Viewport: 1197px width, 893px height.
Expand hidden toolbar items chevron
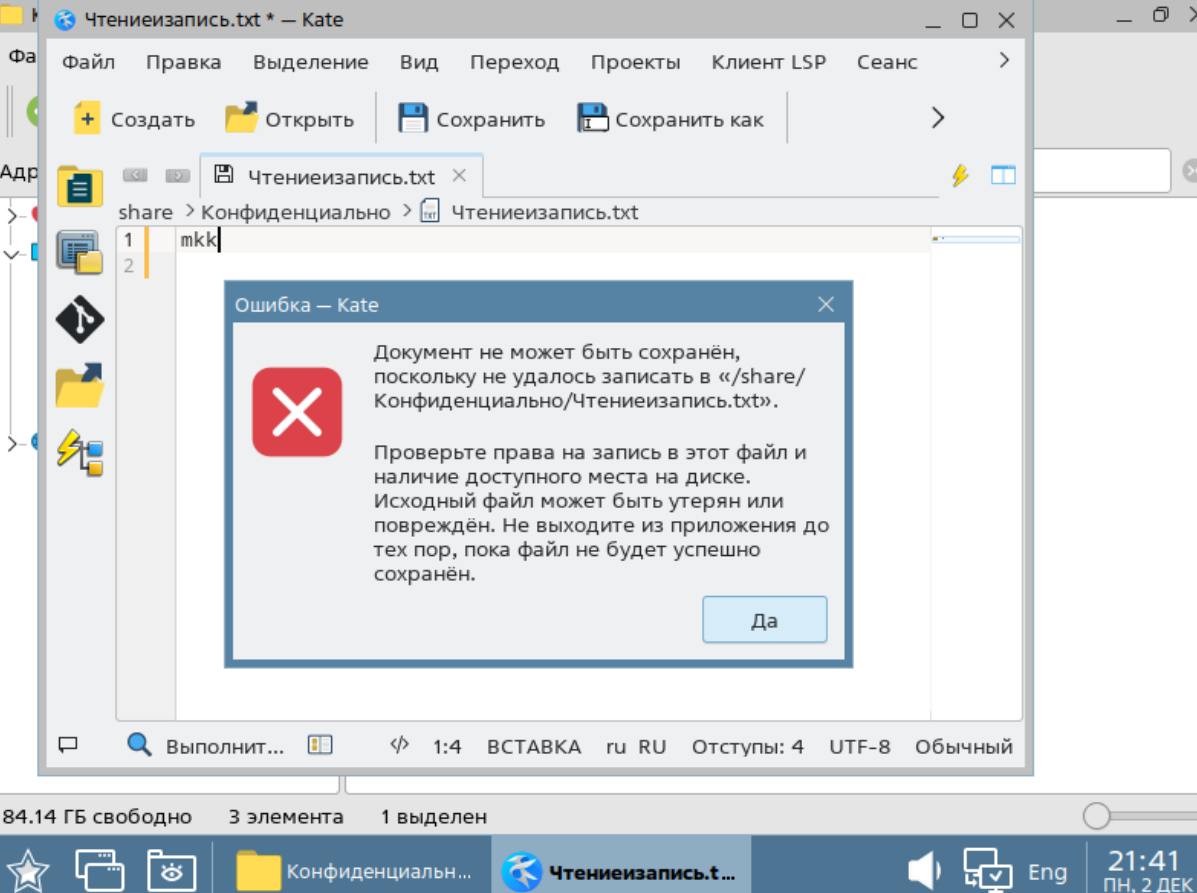click(x=937, y=118)
